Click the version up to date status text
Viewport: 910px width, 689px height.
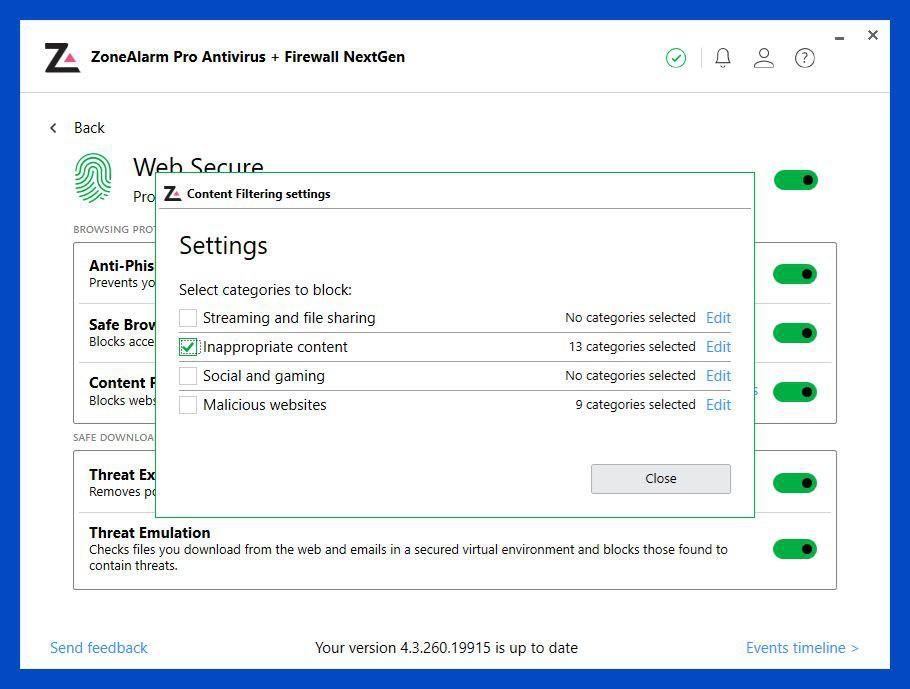pyautogui.click(x=446, y=648)
